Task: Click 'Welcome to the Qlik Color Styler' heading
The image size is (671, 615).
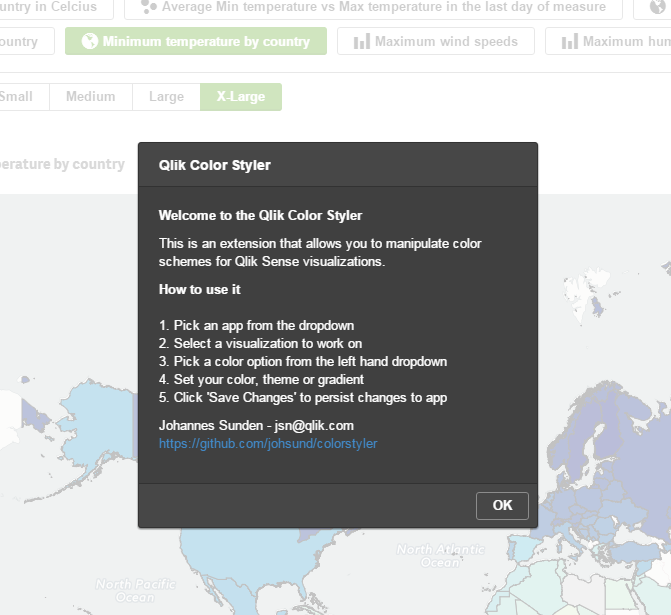Action: tap(260, 215)
